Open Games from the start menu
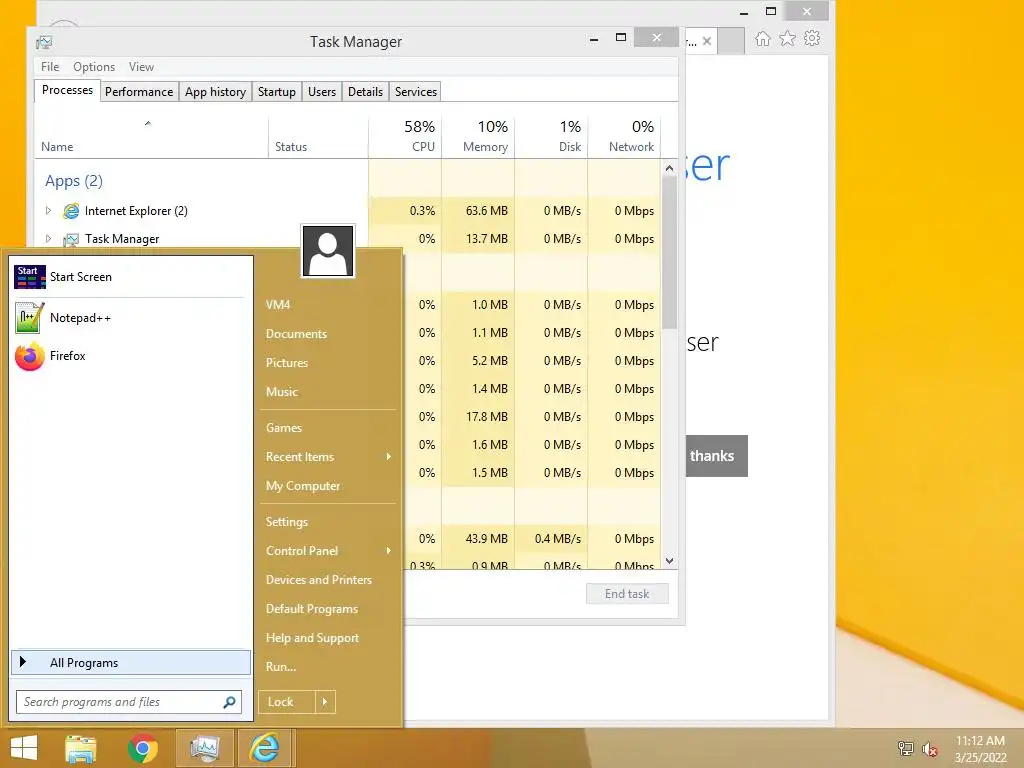The height and width of the screenshot is (768, 1024). pos(283,428)
